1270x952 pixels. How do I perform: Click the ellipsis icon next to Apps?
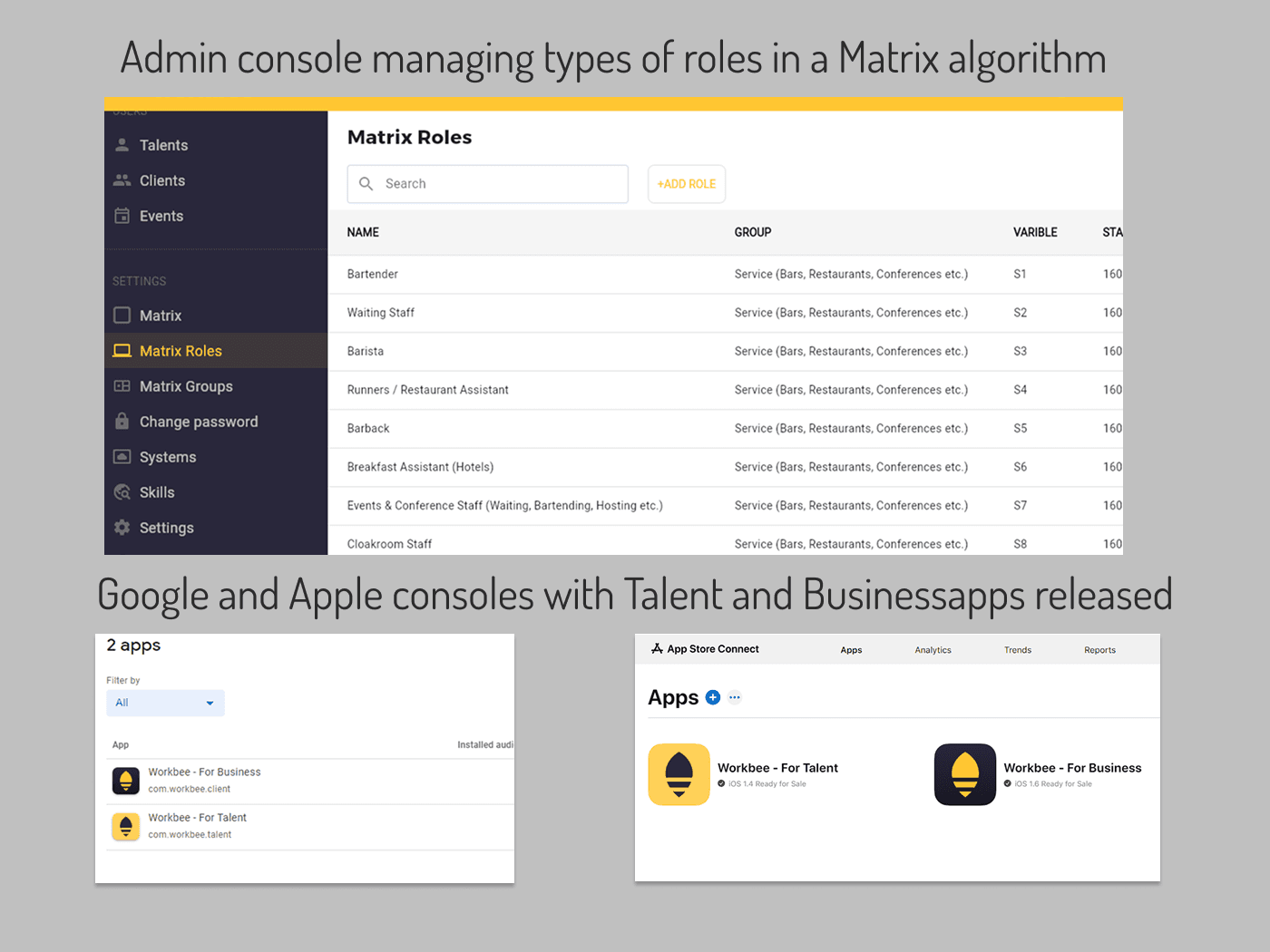click(735, 697)
